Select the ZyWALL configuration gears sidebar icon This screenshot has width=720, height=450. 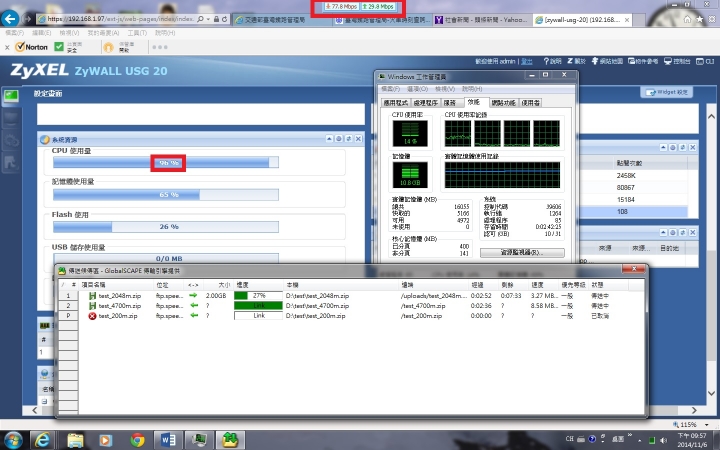point(11,141)
